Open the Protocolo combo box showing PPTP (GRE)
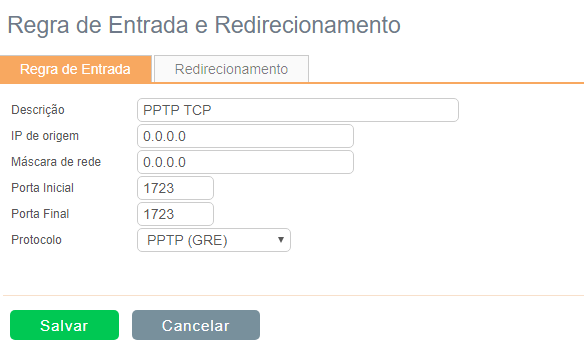Viewport: 584px width, 361px height. pos(214,240)
